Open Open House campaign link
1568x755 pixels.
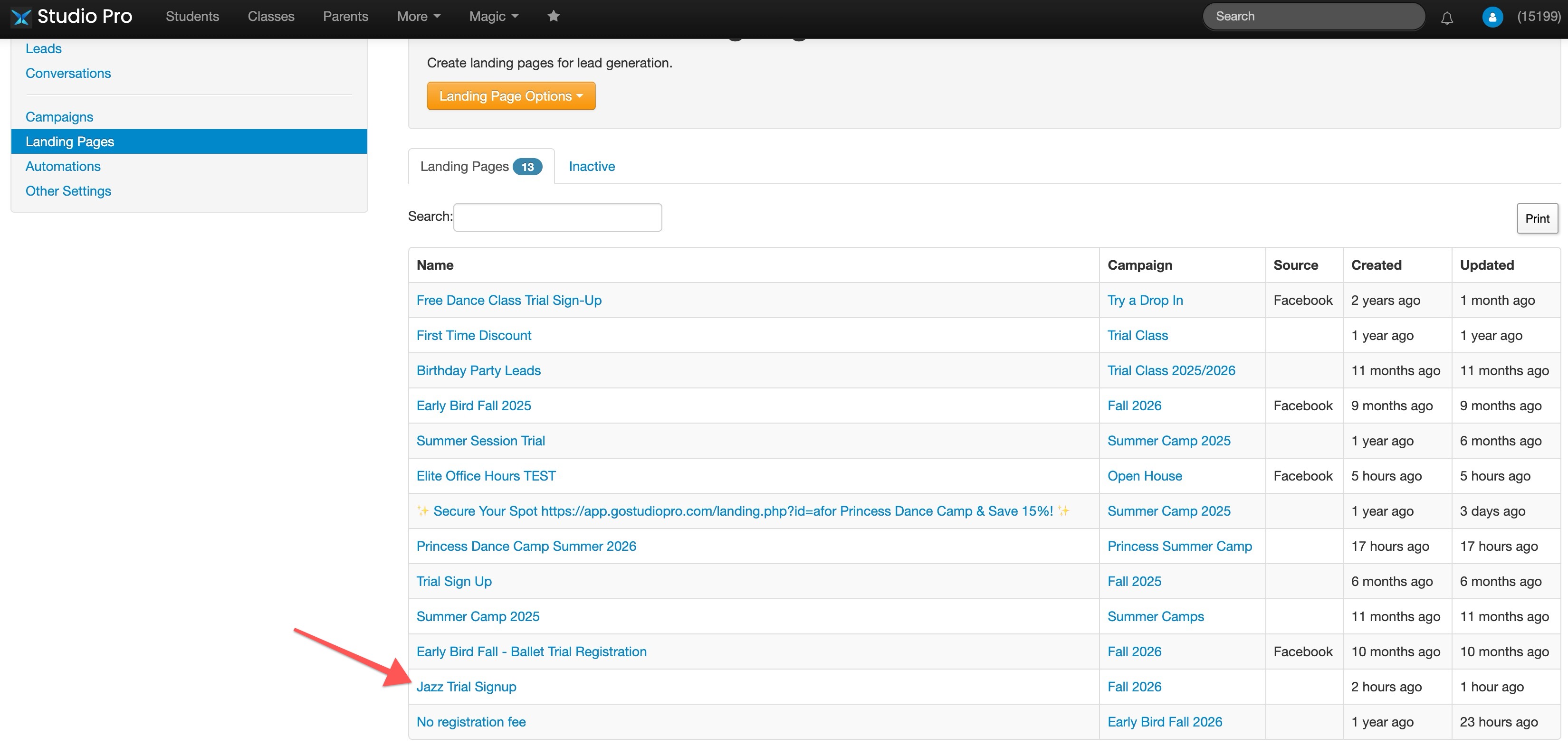point(1144,476)
